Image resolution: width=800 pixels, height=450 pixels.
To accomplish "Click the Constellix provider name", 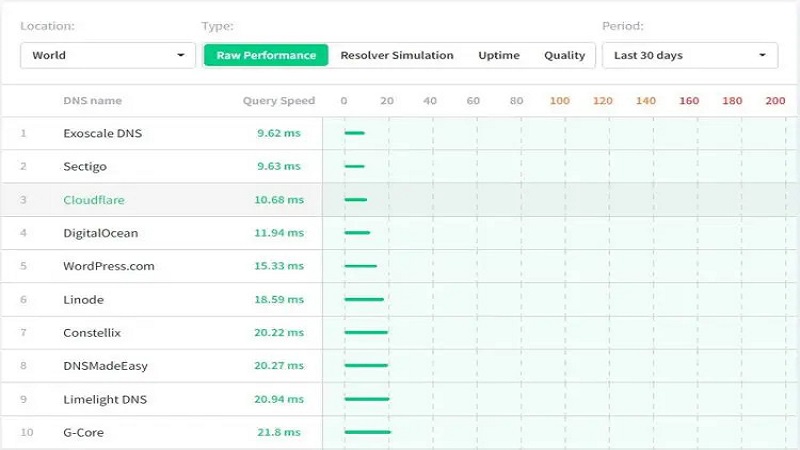I will 91,333.
